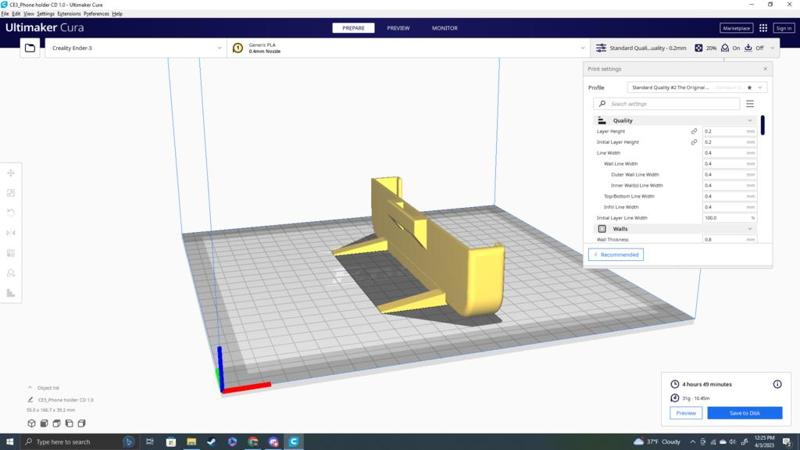Open the Preferences menu
800x450 pixels.
[x=96, y=14]
